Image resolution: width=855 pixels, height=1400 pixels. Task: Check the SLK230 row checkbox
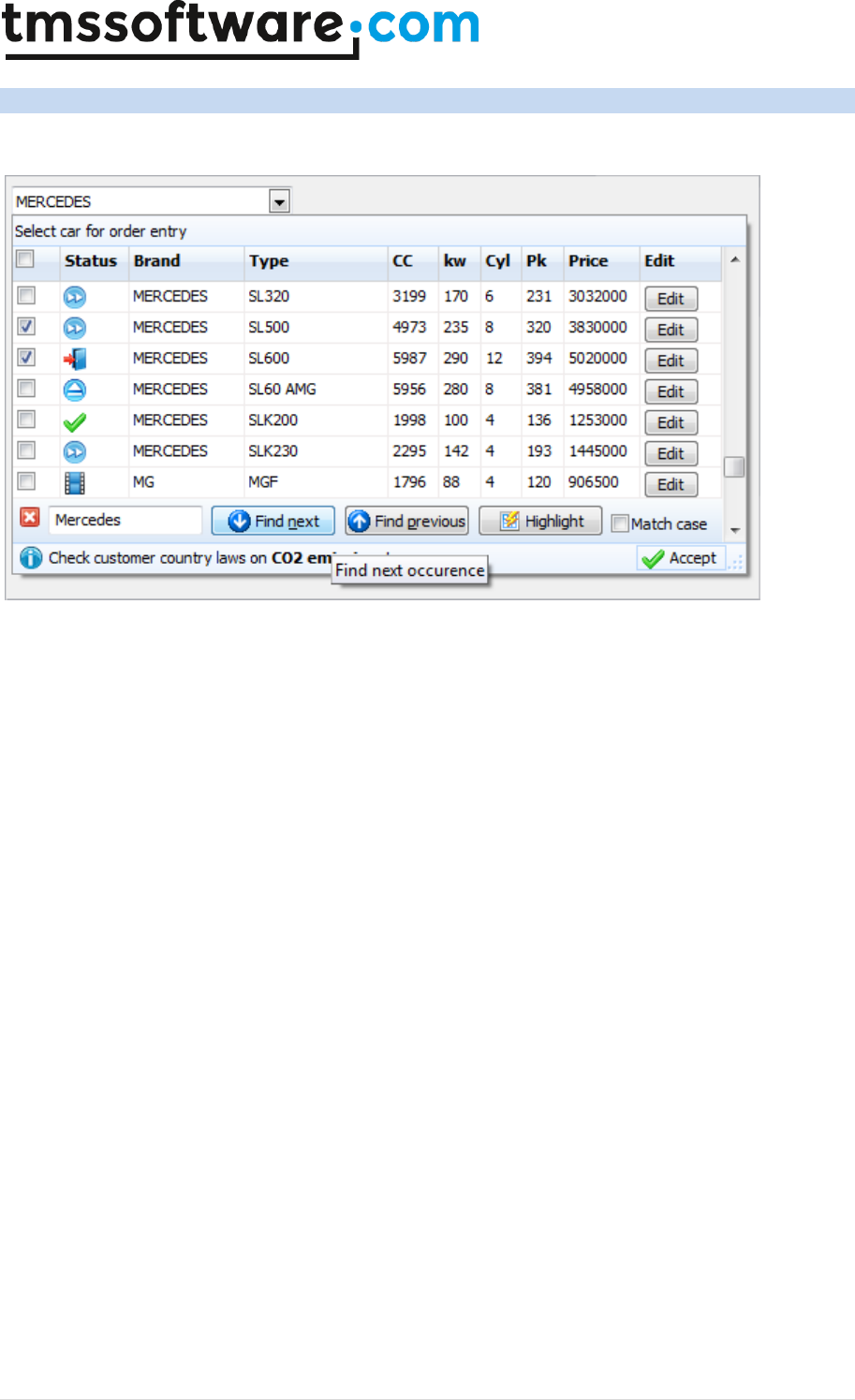click(x=26, y=450)
